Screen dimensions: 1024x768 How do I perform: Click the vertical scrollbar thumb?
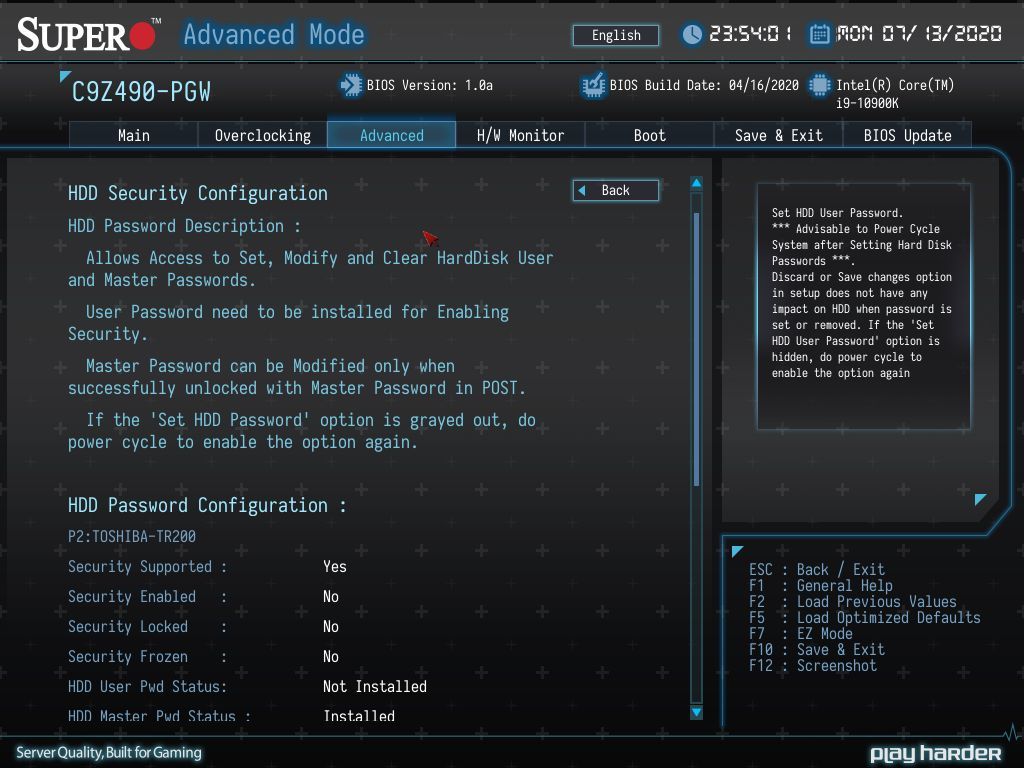(x=696, y=349)
